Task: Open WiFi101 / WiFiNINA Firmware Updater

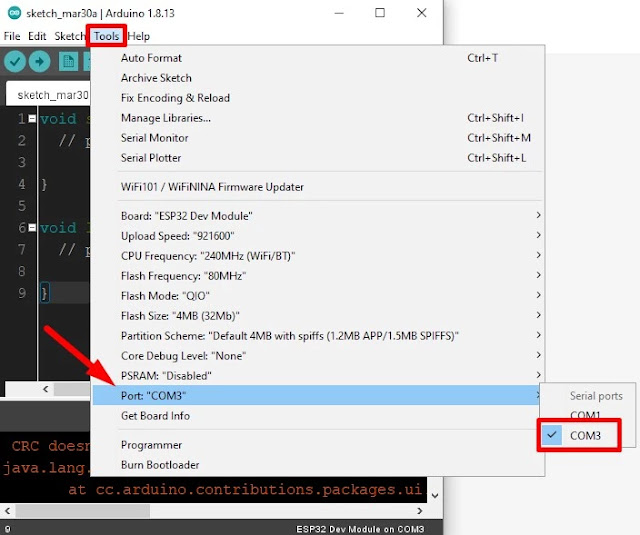Action: coord(318,187)
